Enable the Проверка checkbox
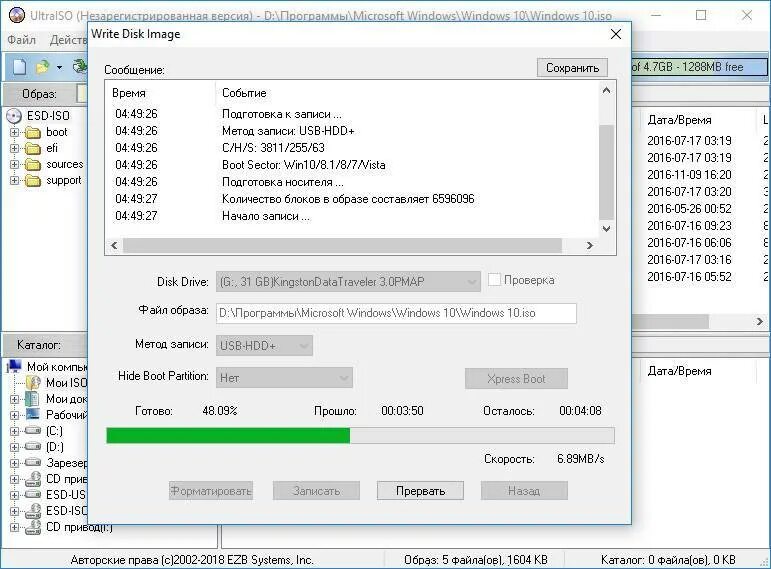Image resolution: width=771 pixels, height=569 pixels. coord(494,280)
